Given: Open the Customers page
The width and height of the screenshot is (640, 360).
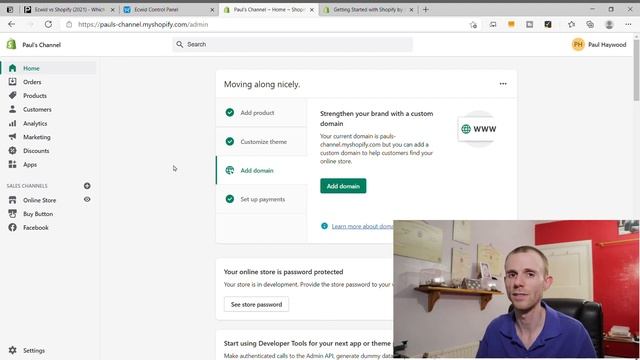Looking at the screenshot, I should pyautogui.click(x=37, y=109).
